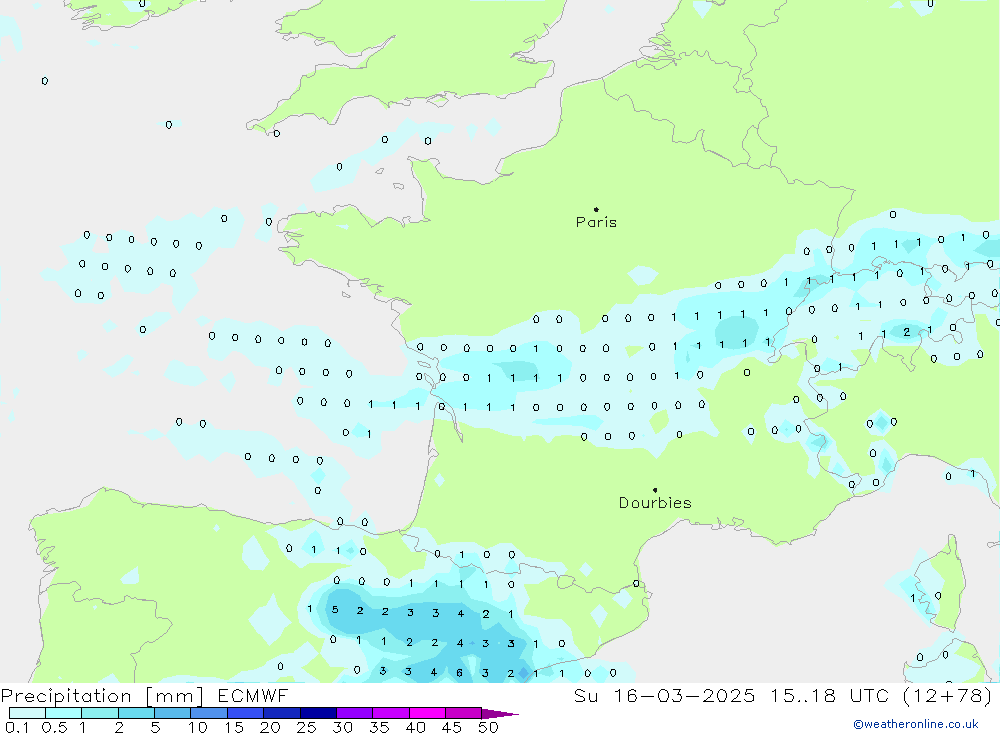
Task: Click the legend value label 15
Action: pos(234,727)
